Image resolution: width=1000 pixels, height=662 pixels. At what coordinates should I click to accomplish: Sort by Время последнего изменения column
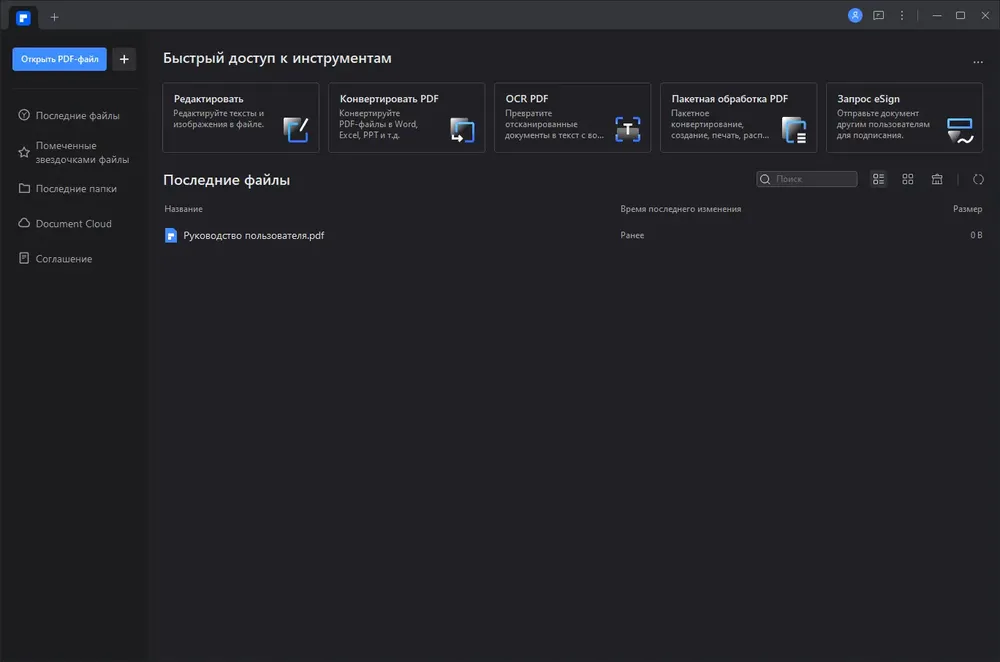click(680, 209)
